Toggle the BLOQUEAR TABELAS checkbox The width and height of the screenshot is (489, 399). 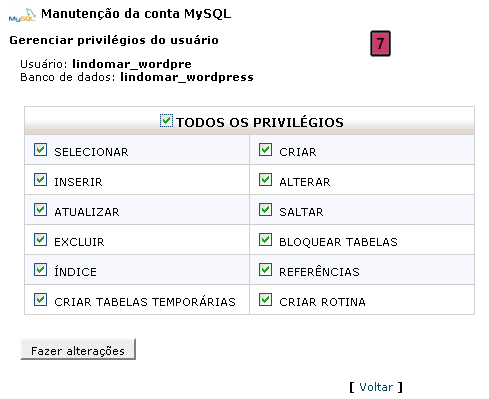pyautogui.click(x=265, y=240)
